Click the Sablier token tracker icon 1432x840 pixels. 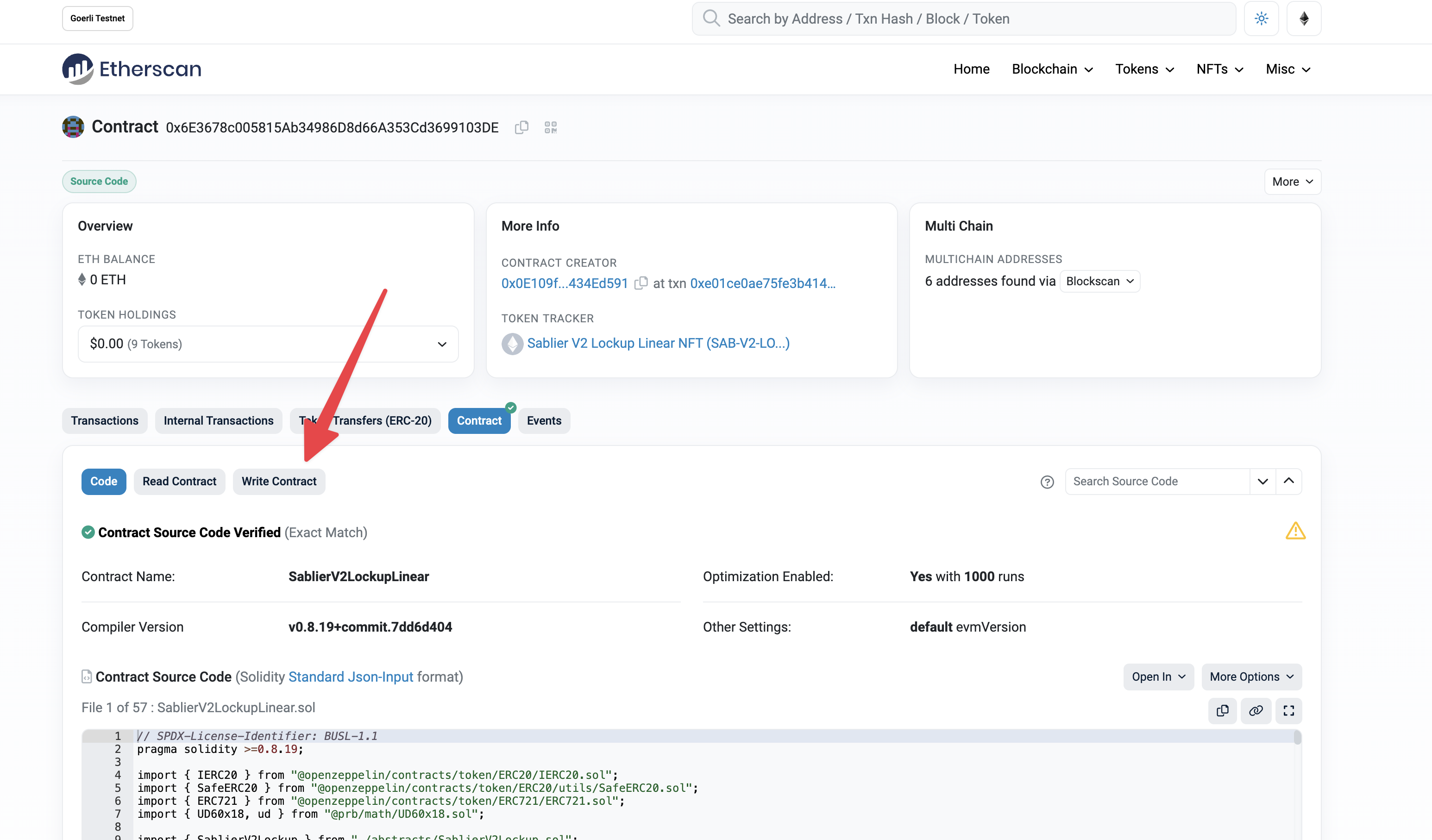click(512, 344)
